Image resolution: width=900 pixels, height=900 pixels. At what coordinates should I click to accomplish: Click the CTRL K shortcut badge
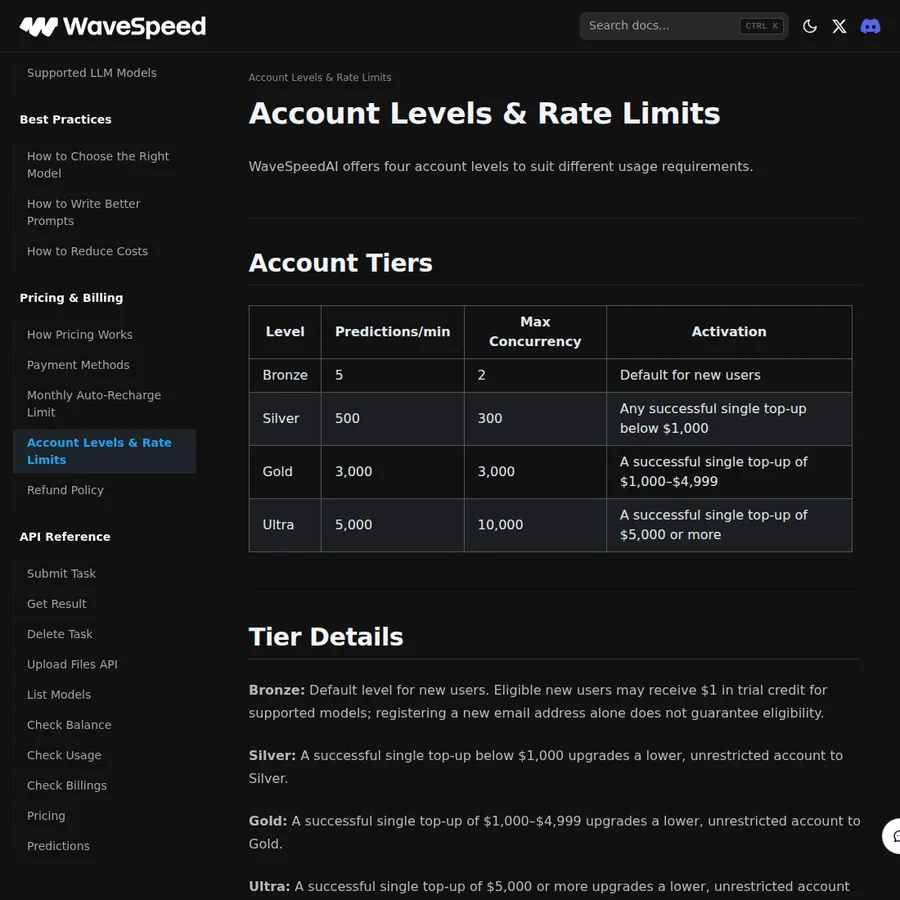pyautogui.click(x=761, y=26)
